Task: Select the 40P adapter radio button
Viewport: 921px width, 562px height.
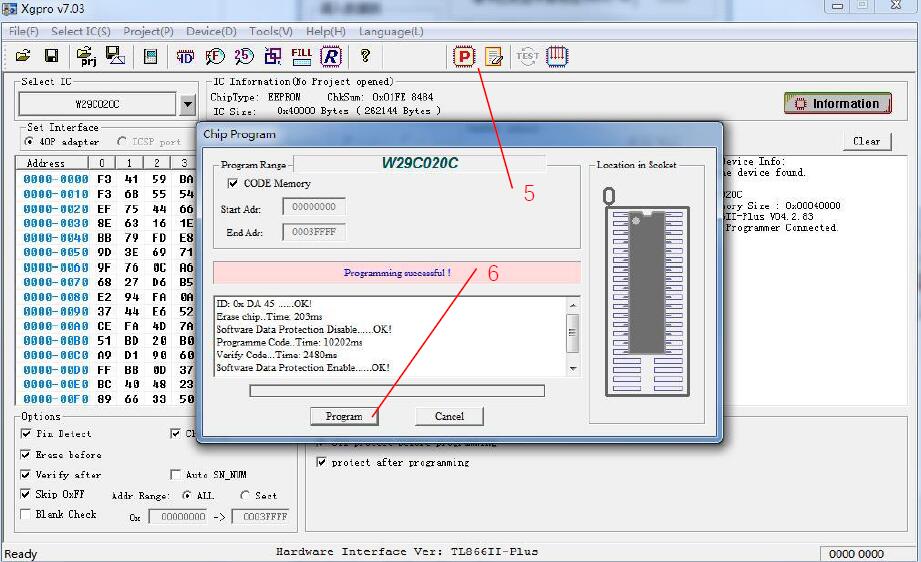Action: pos(29,142)
